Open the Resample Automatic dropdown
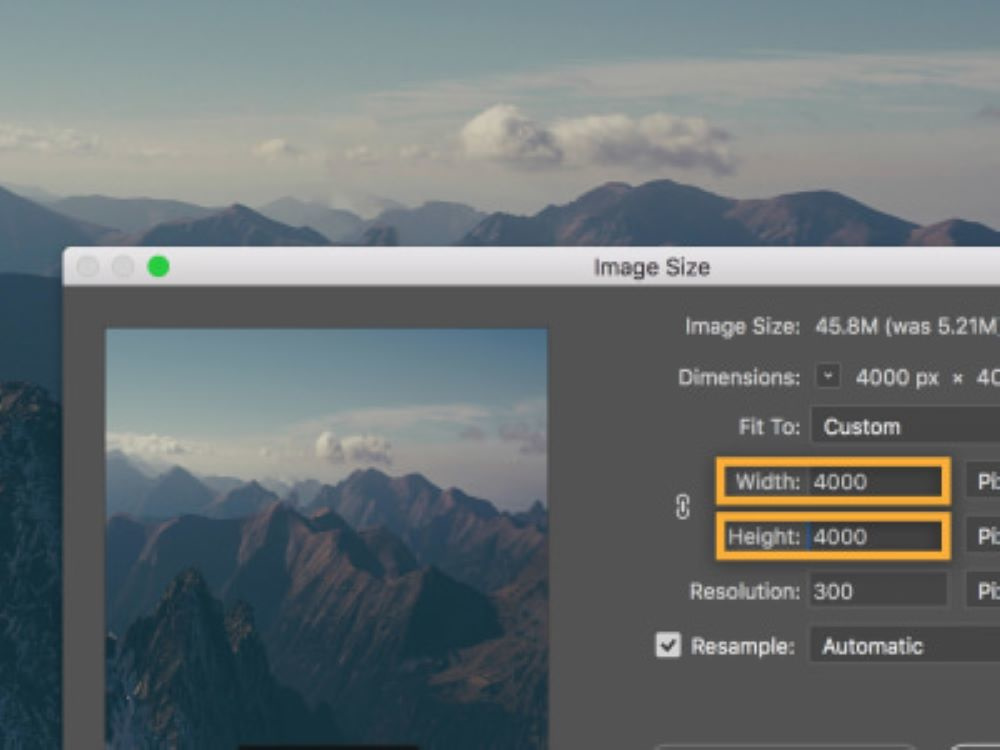 pyautogui.click(x=905, y=646)
